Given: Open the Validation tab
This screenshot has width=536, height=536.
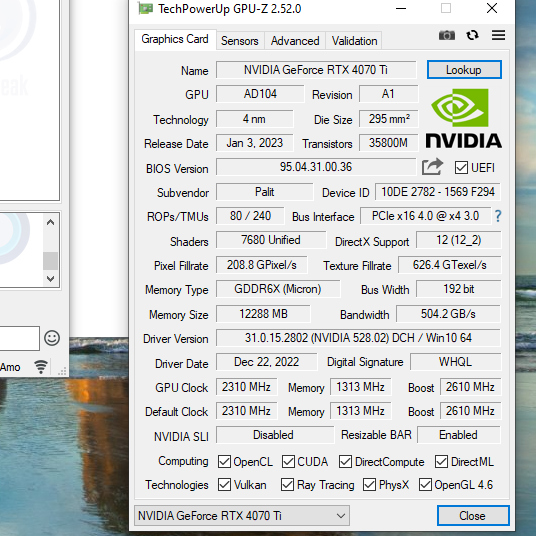Looking at the screenshot, I should [354, 41].
